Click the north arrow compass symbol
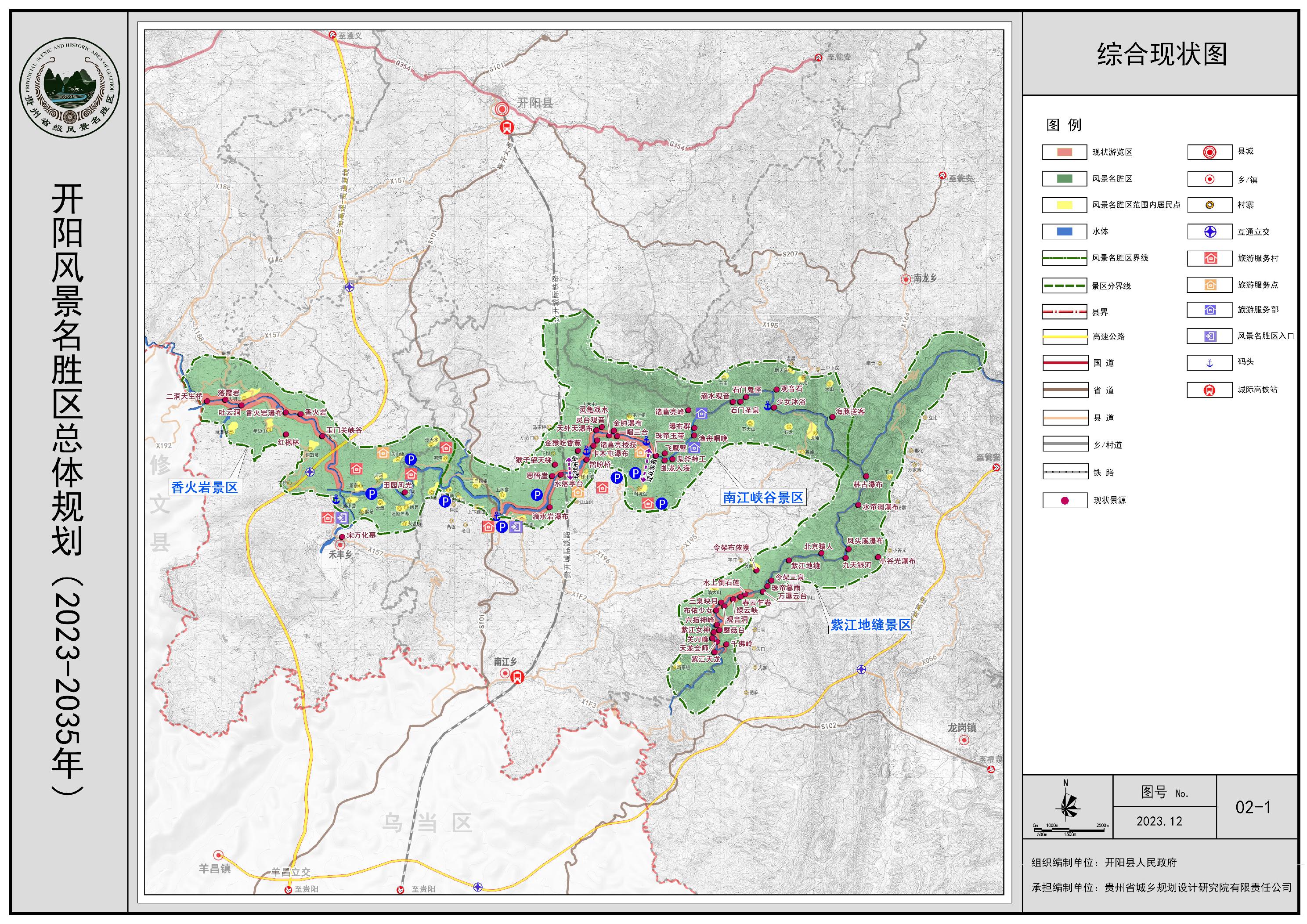 [x=1067, y=805]
